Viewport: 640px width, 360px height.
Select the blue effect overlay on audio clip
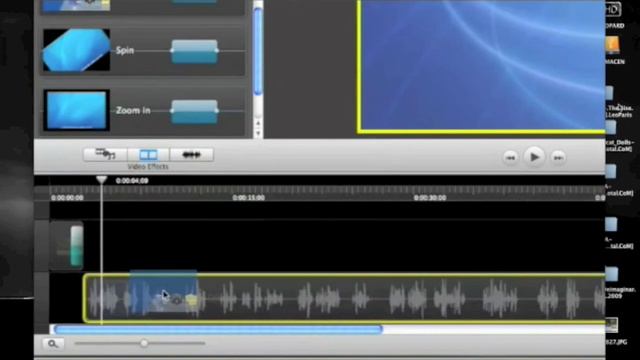[x=163, y=292]
